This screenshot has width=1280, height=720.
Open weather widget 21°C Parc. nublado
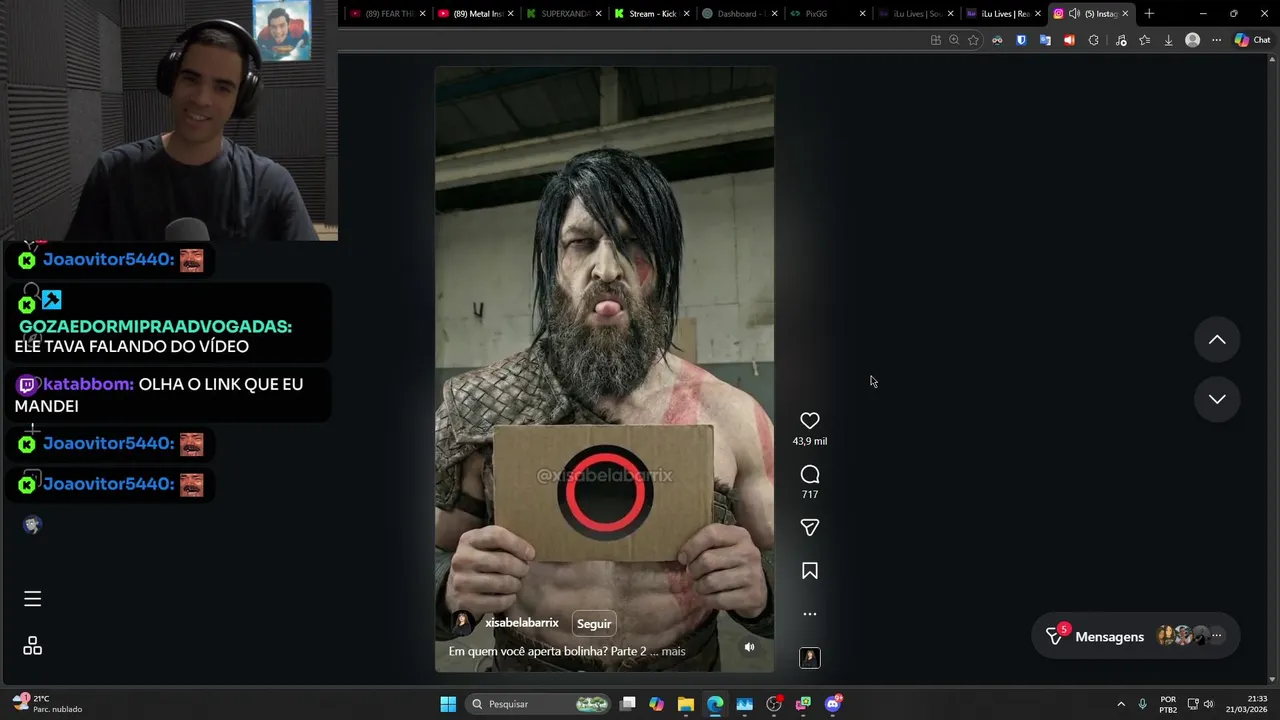(46, 704)
